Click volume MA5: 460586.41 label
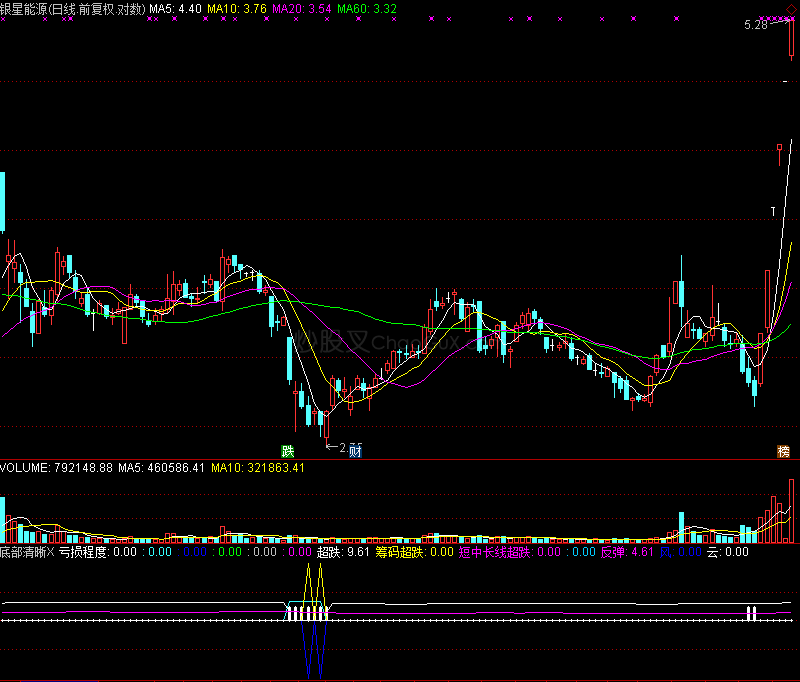800x682 pixels. 161,468
